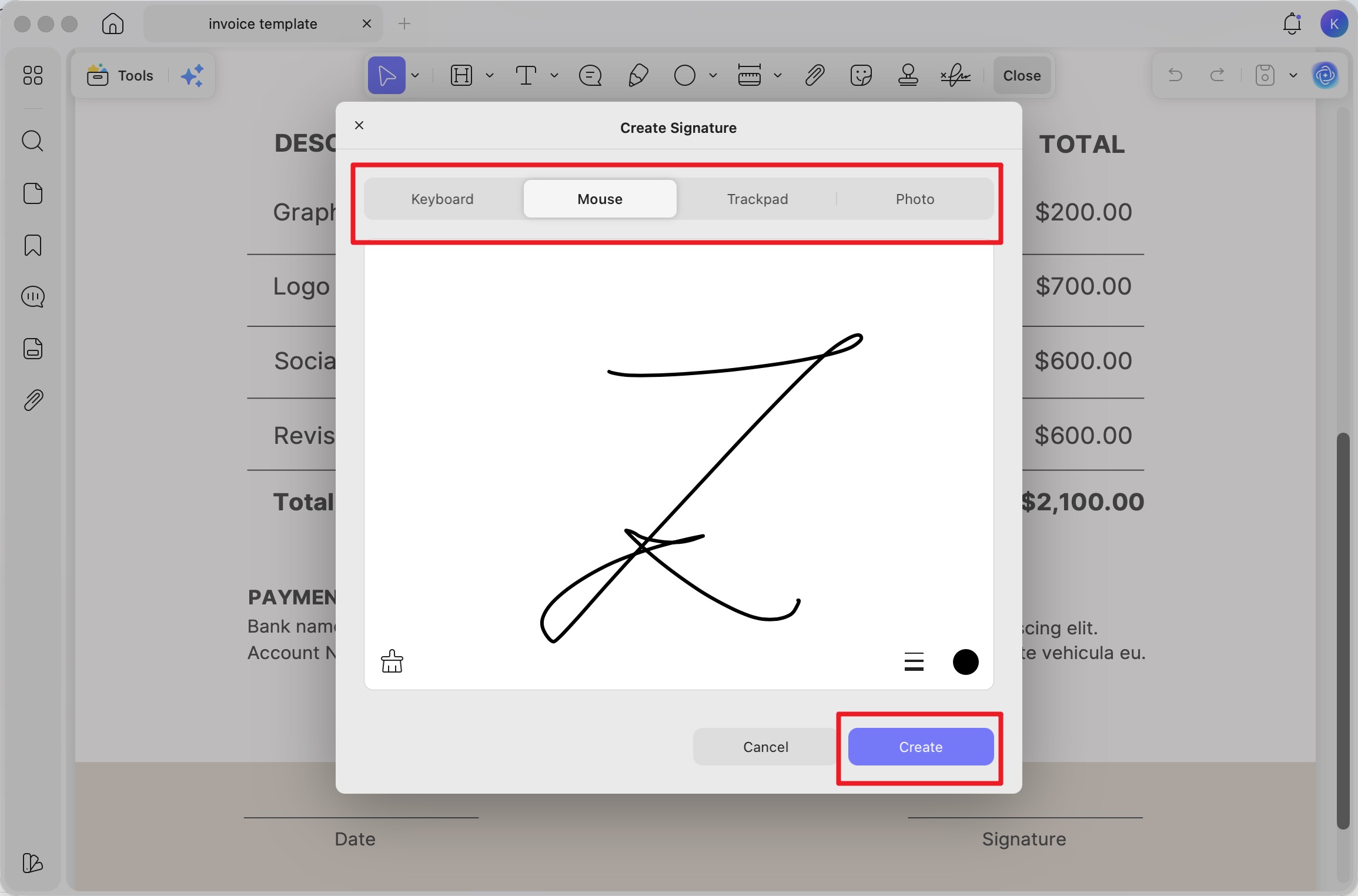Switch to the Keyboard signature tab
This screenshot has width=1358, height=896.
tap(443, 199)
